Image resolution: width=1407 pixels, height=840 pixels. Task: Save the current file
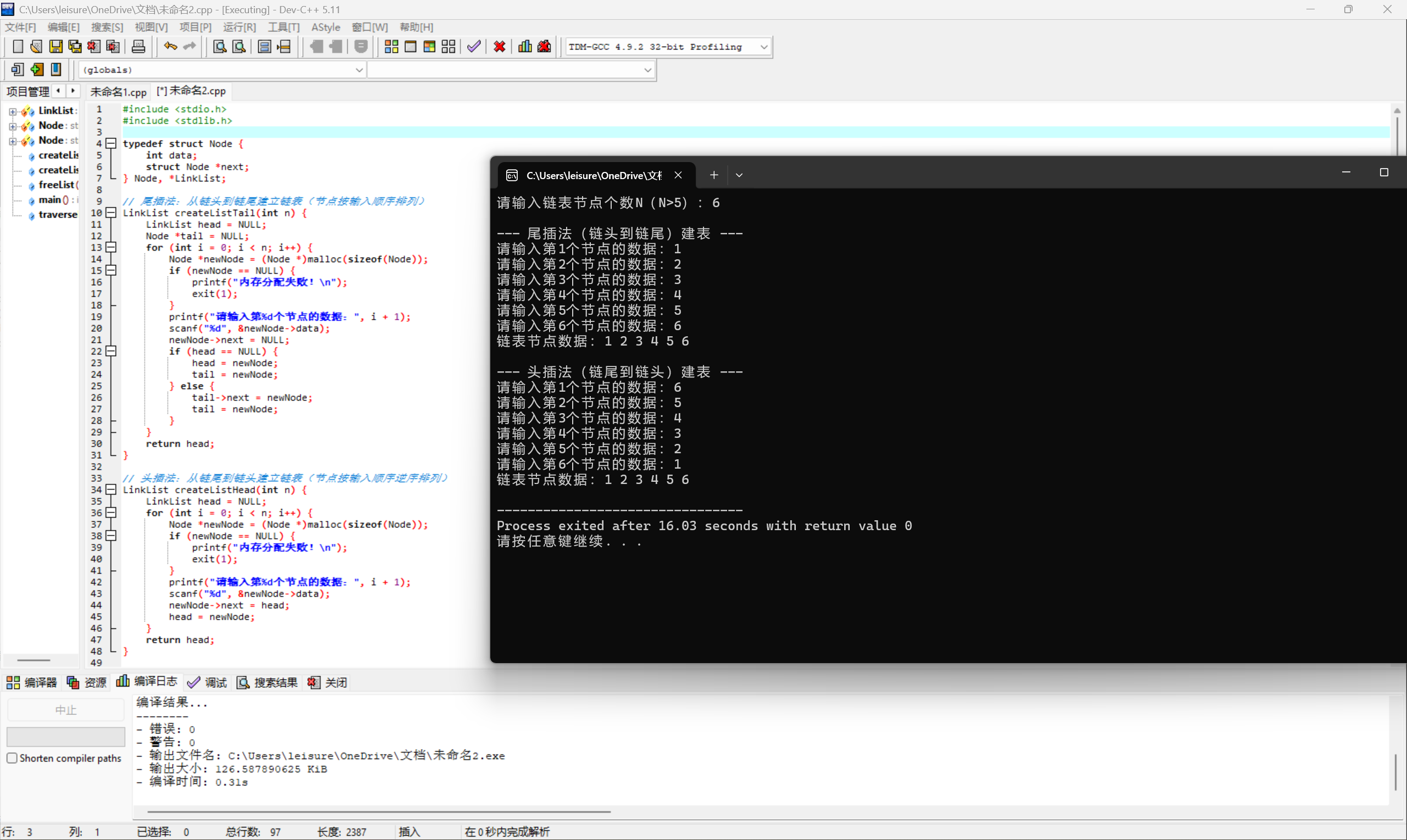pyautogui.click(x=56, y=46)
